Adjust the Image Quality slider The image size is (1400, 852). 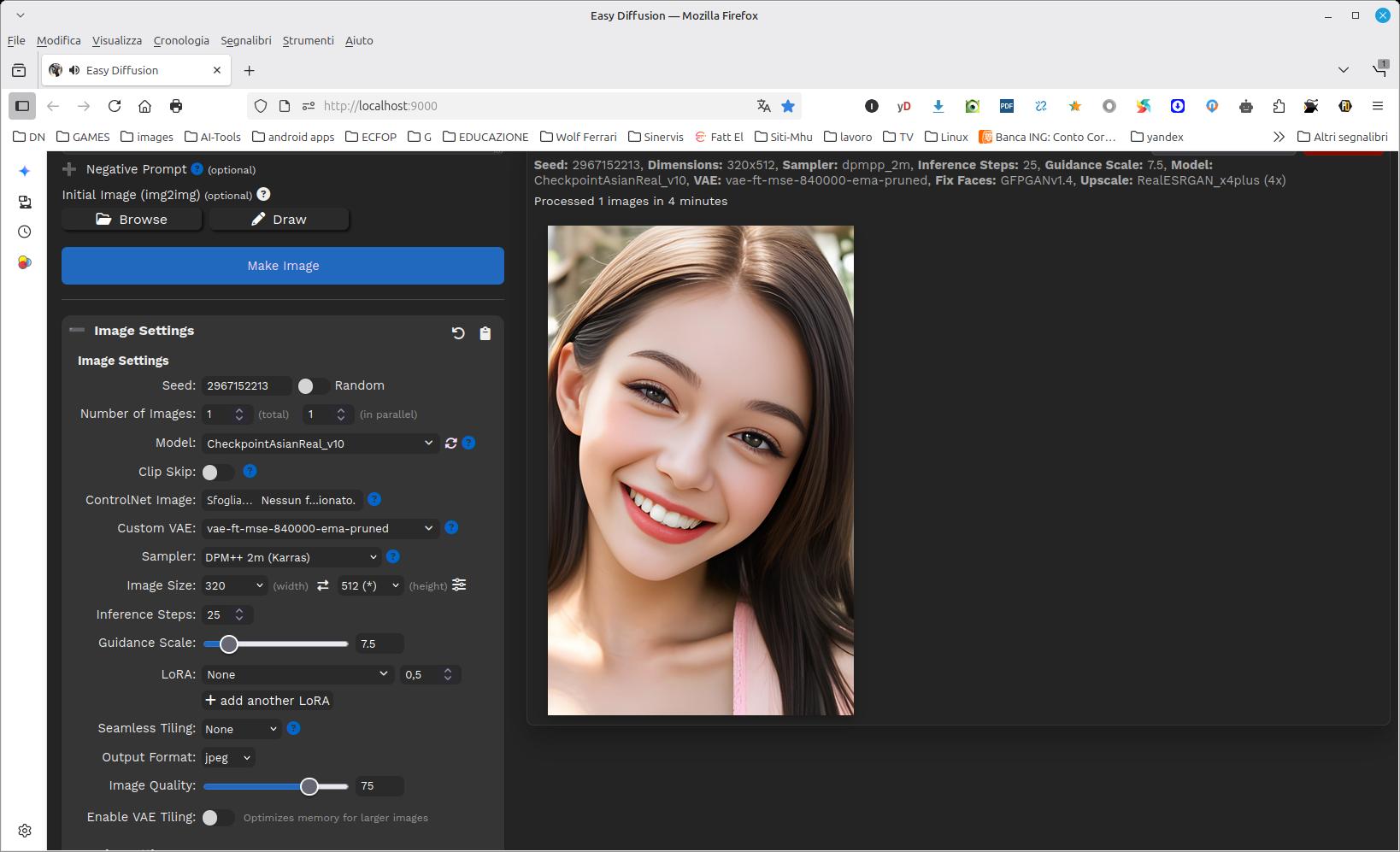[275, 786]
